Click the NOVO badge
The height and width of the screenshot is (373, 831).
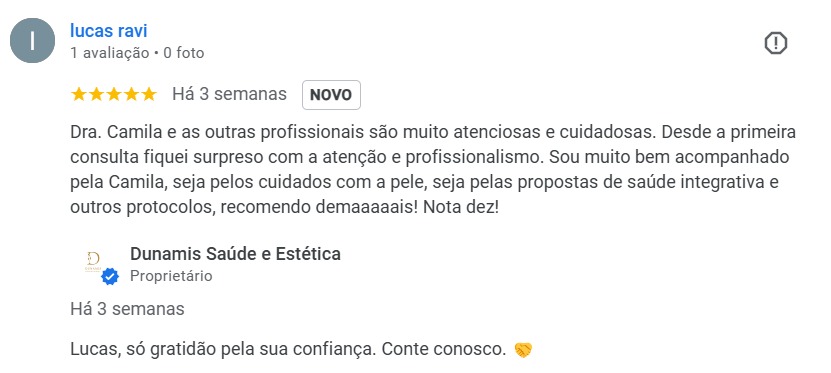coord(331,95)
